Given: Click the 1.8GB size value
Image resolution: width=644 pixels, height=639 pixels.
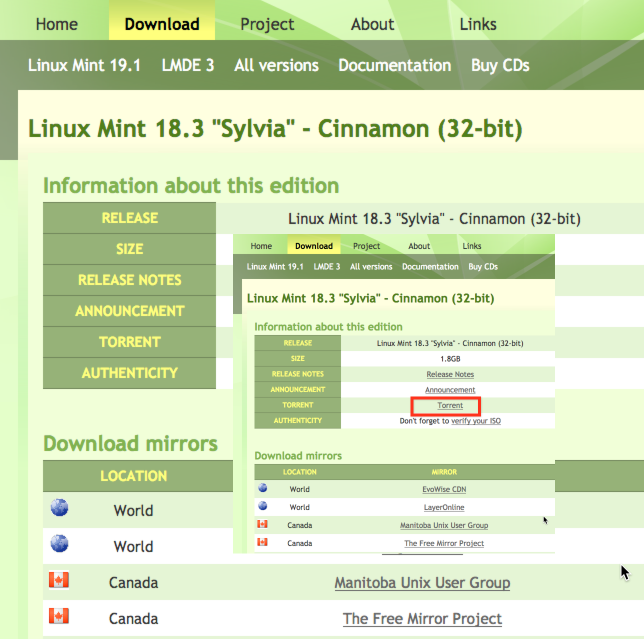Looking at the screenshot, I should point(450,359).
